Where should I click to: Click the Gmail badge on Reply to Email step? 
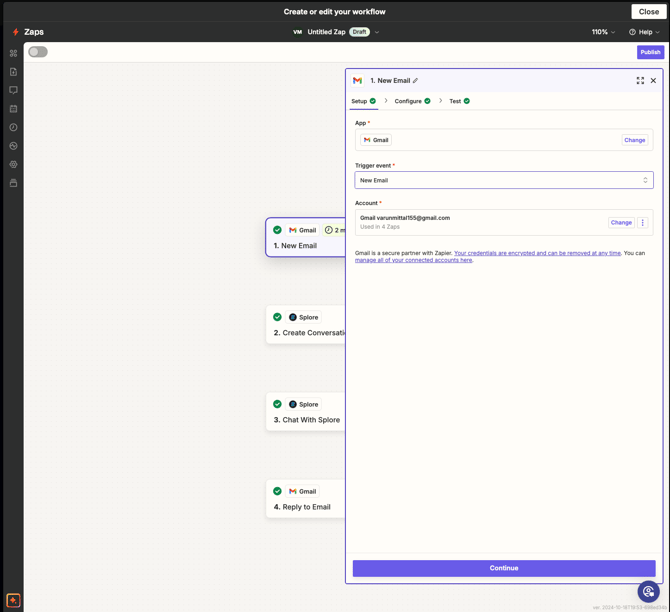303,491
